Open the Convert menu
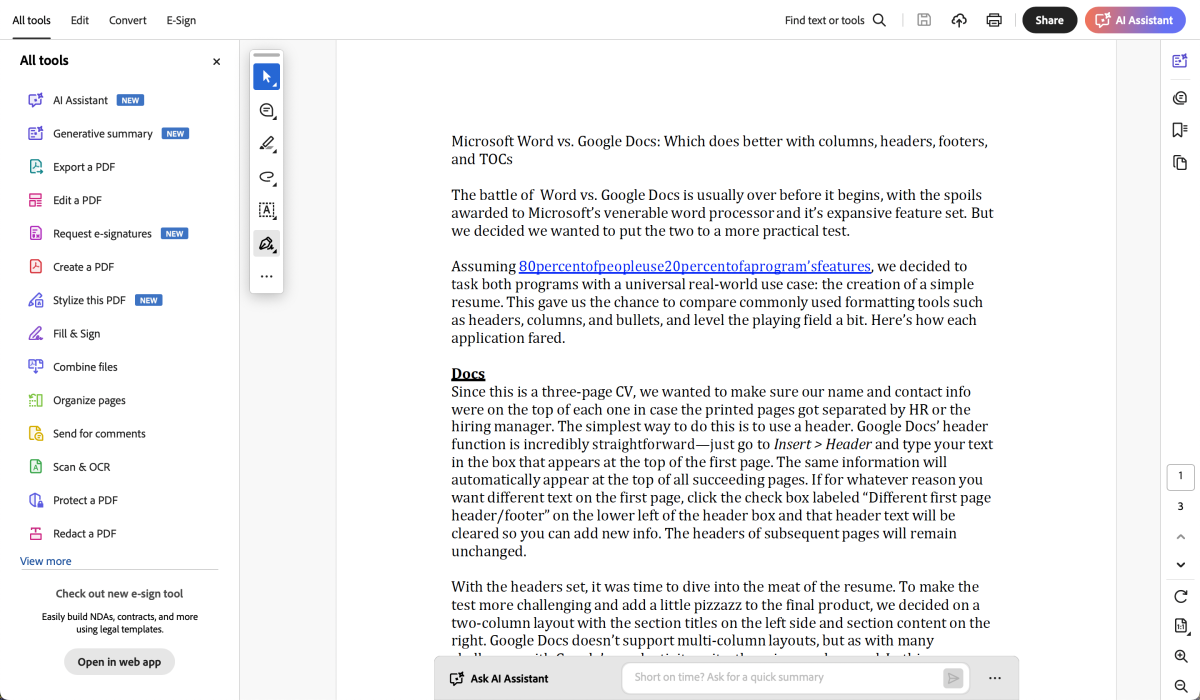Image resolution: width=1200 pixels, height=700 pixels. tap(128, 20)
